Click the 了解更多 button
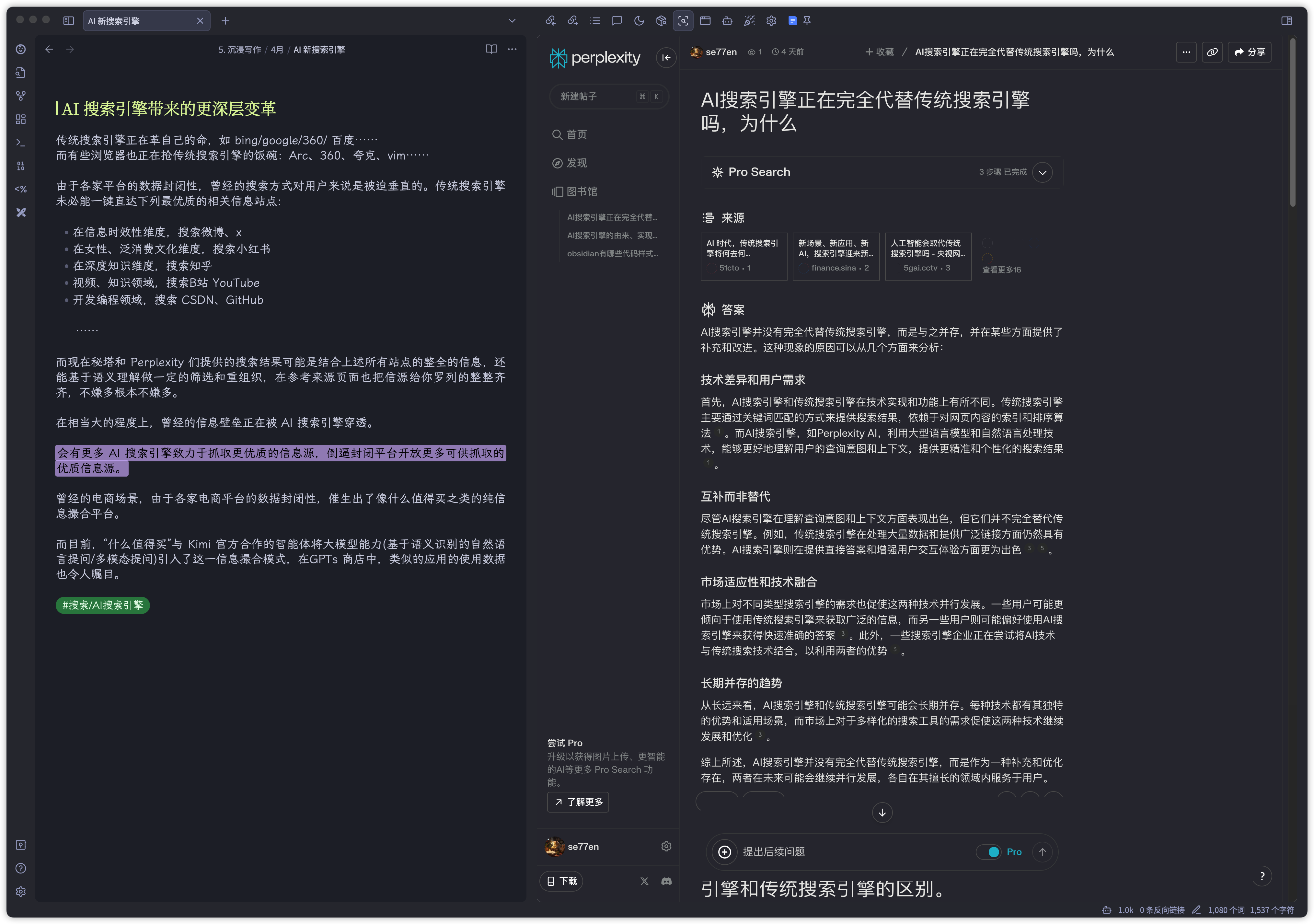 578,802
